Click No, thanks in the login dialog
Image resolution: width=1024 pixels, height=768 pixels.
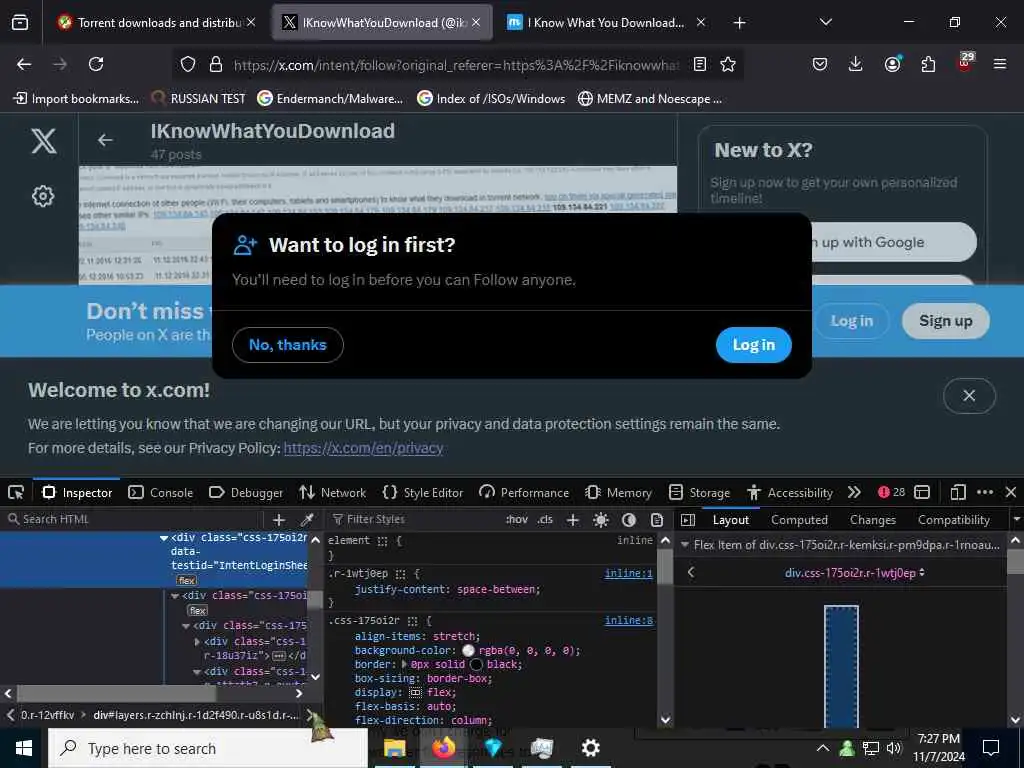click(287, 345)
